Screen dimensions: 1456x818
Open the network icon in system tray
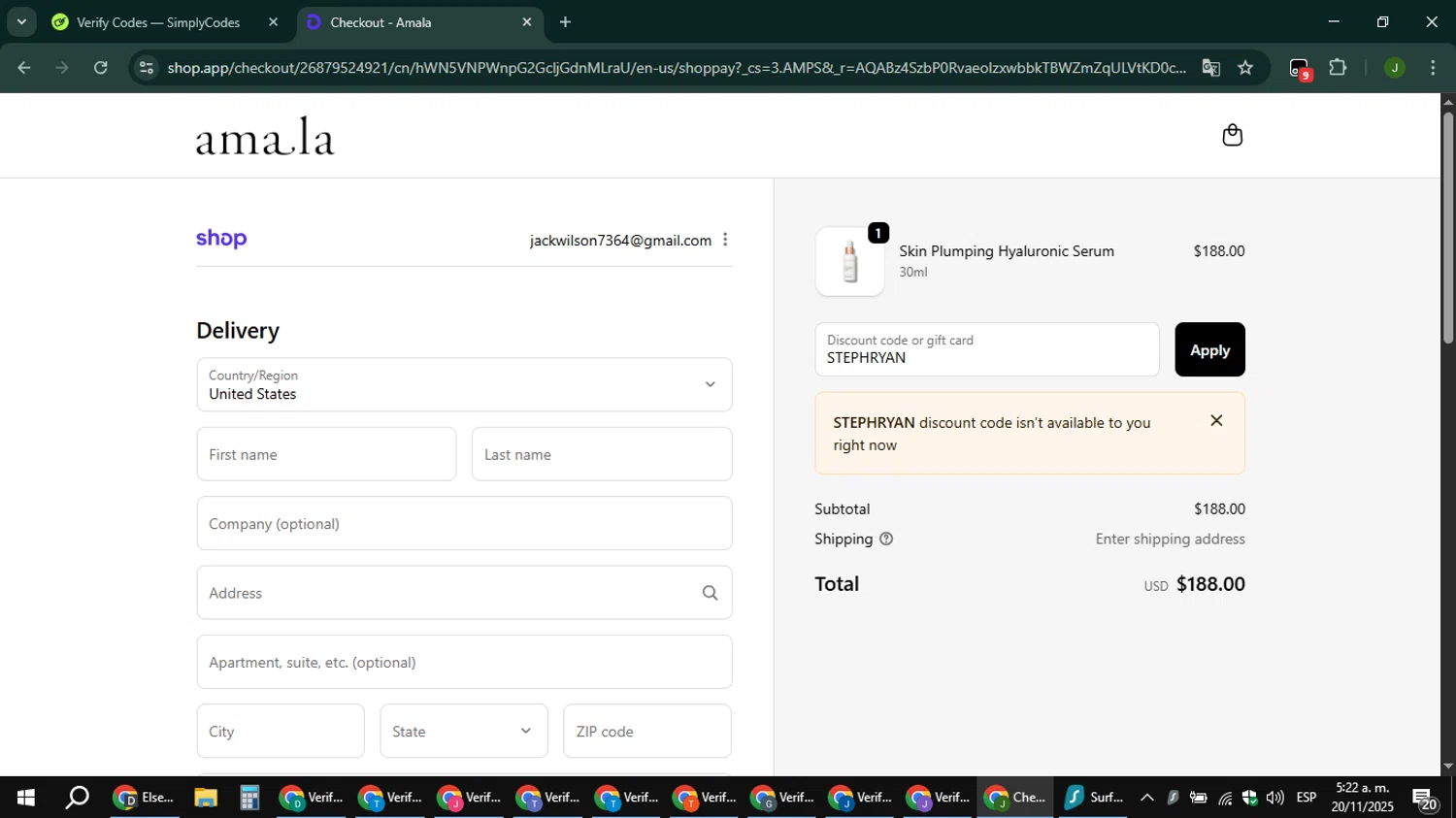click(x=1225, y=798)
